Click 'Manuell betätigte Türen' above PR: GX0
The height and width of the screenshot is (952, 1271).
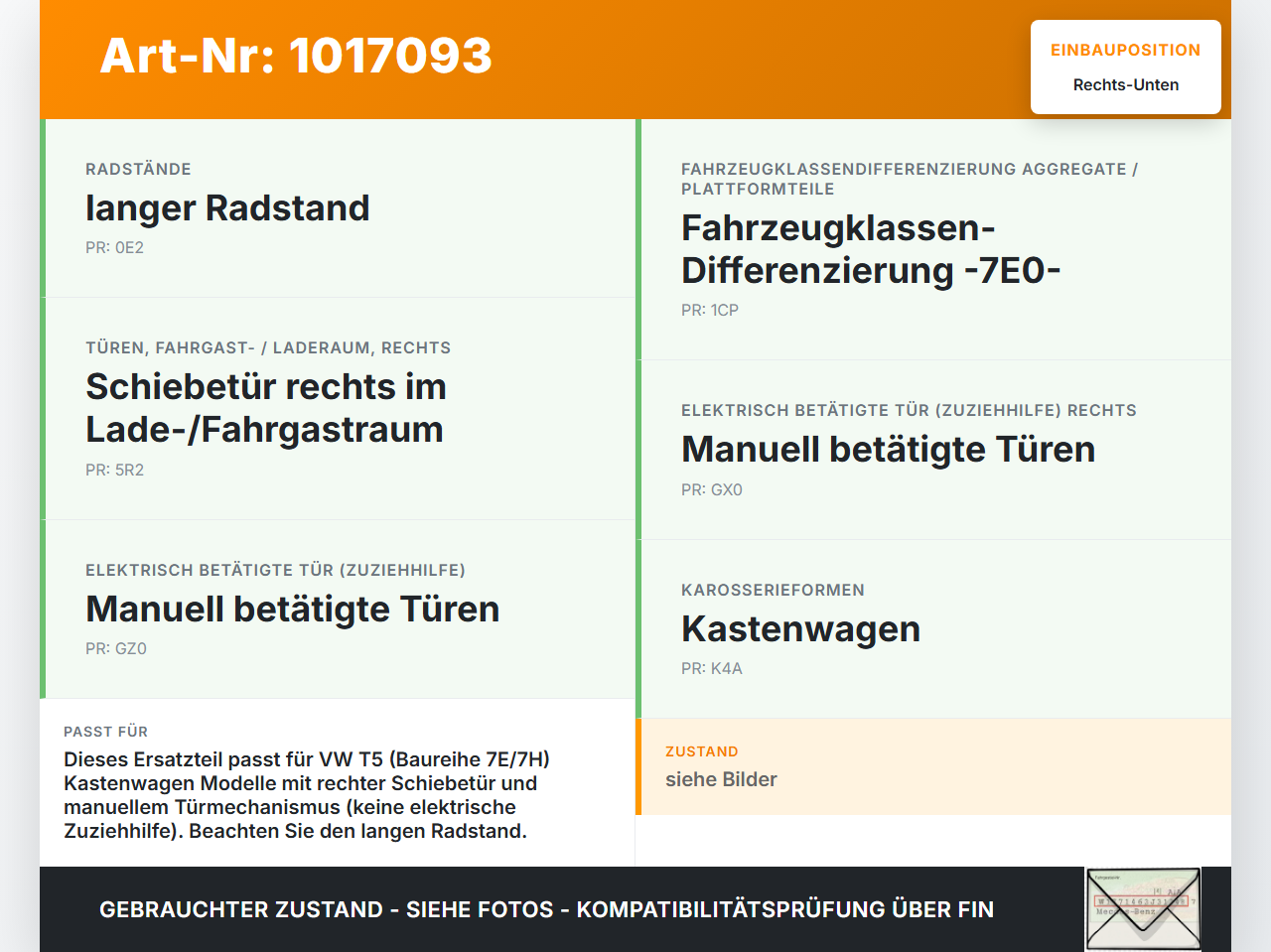click(x=888, y=450)
